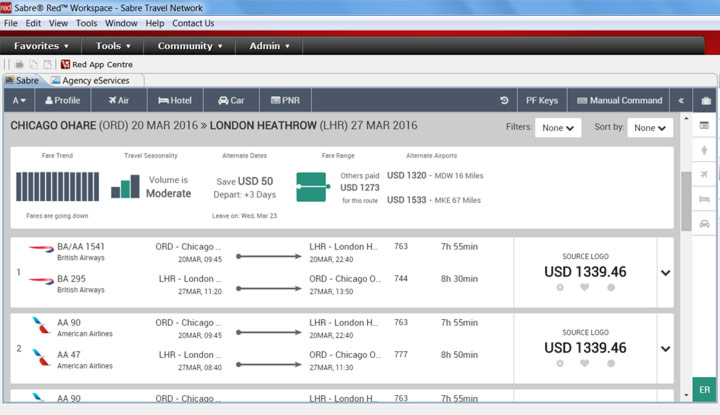Click the American Airlines logo for AA 47

[41, 358]
